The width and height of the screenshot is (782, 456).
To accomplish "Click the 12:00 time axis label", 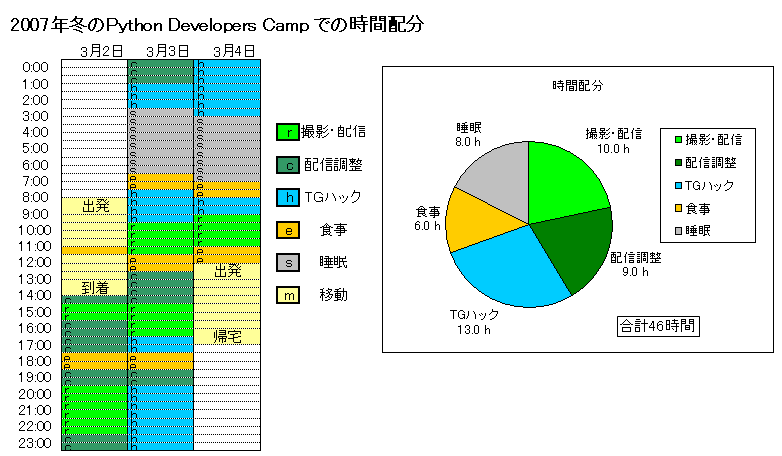I will tap(35, 262).
